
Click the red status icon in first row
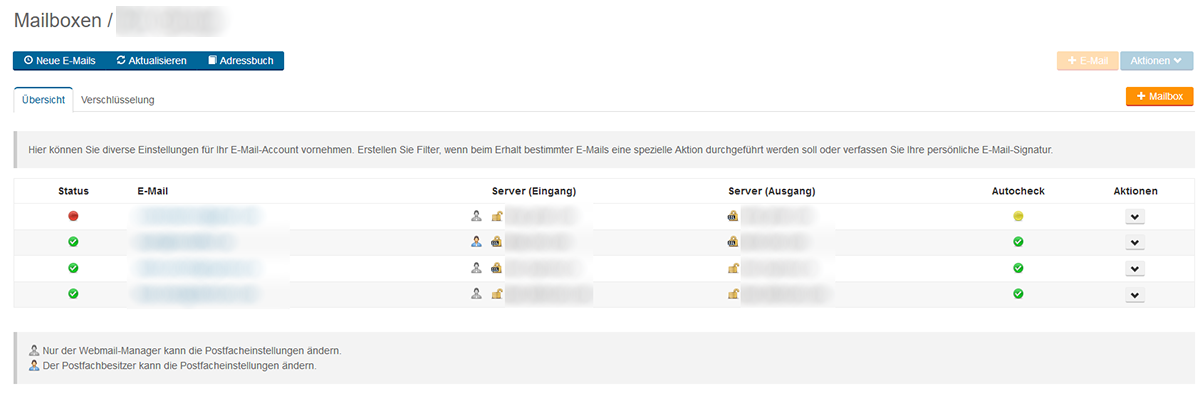[73, 216]
